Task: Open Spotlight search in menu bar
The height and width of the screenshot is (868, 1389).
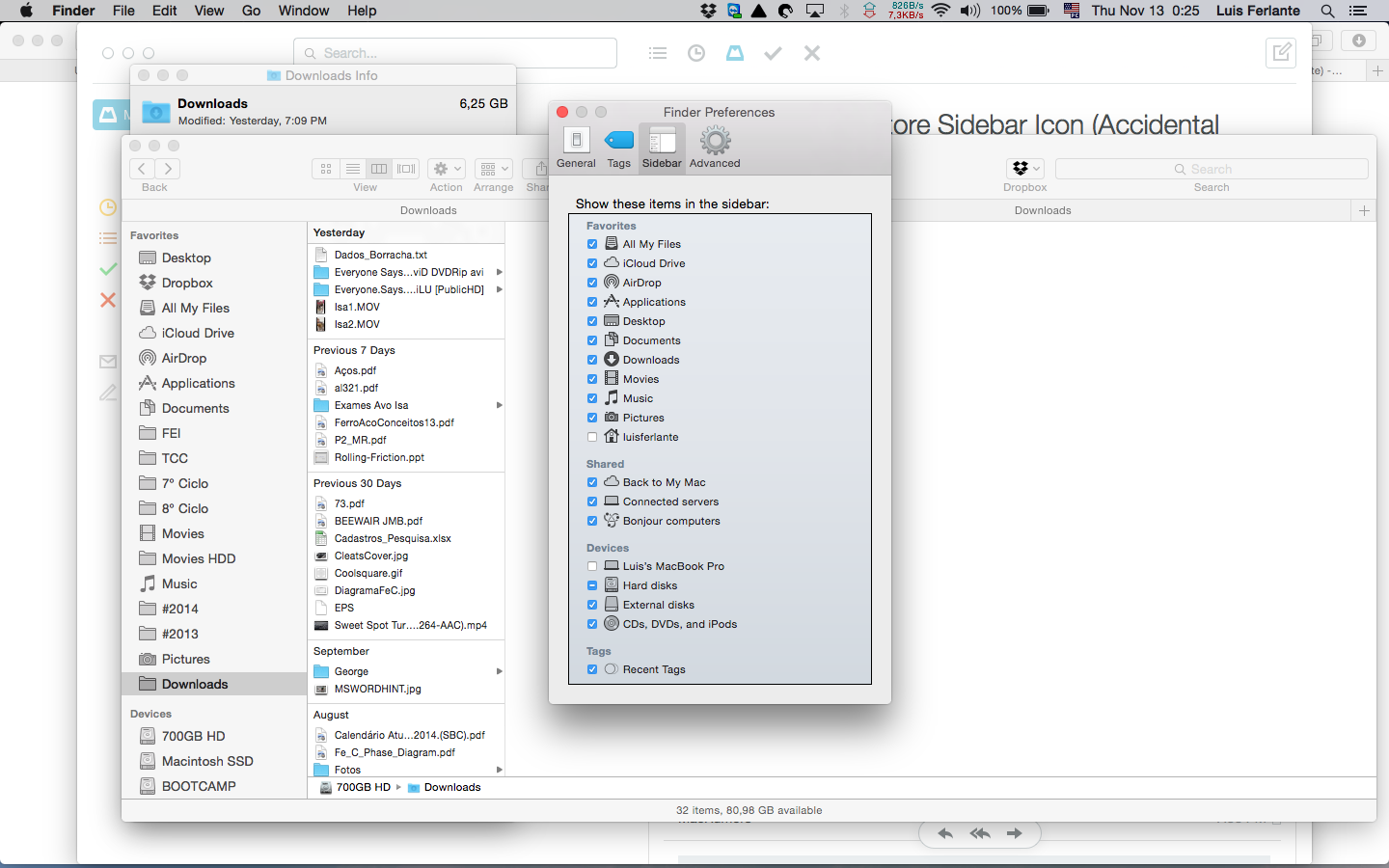Action: click(1327, 11)
